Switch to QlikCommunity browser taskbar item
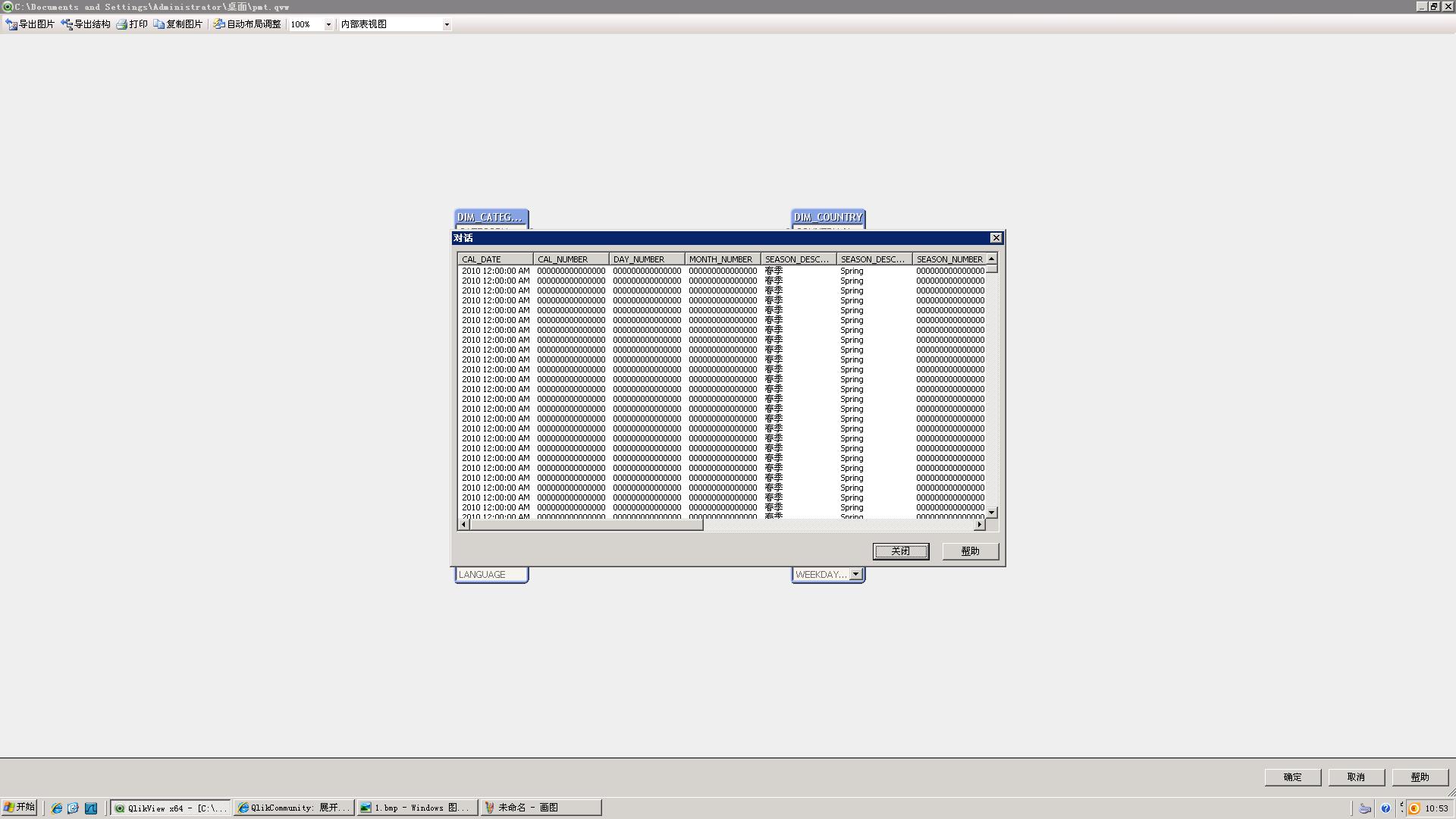 tap(294, 808)
